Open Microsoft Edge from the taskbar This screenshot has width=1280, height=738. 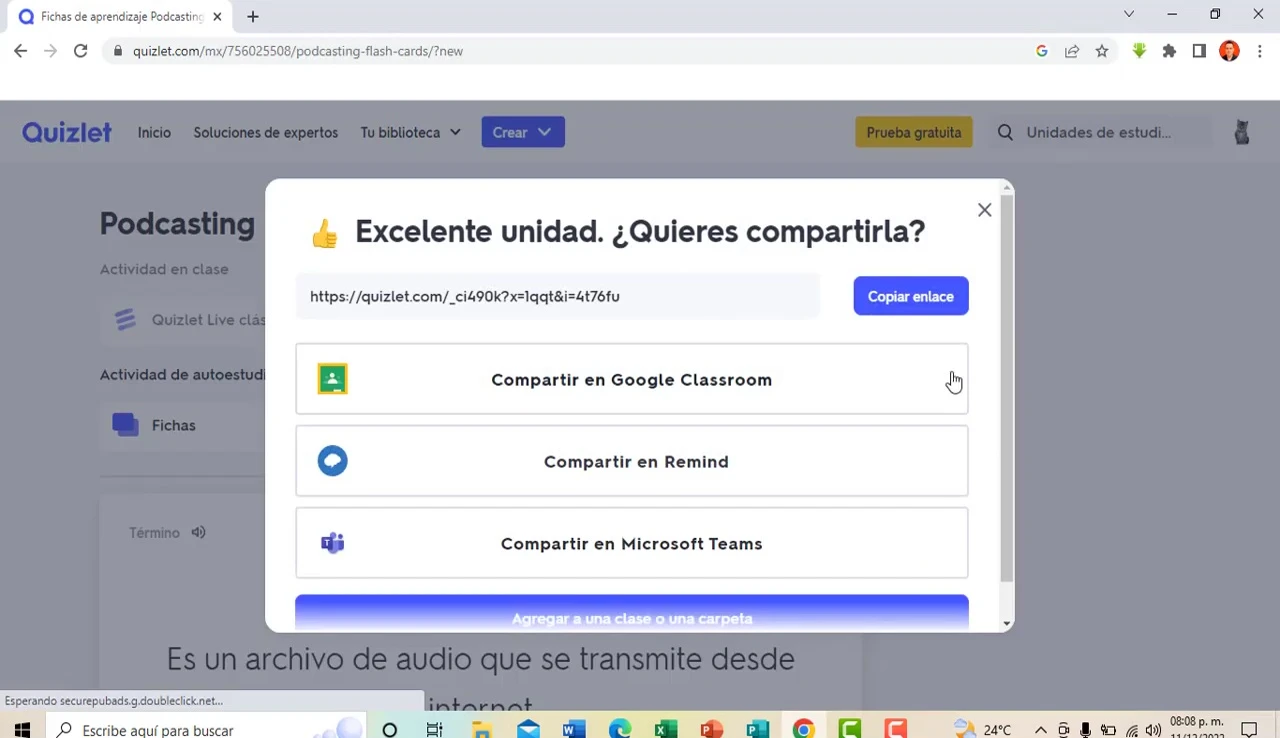(620, 729)
